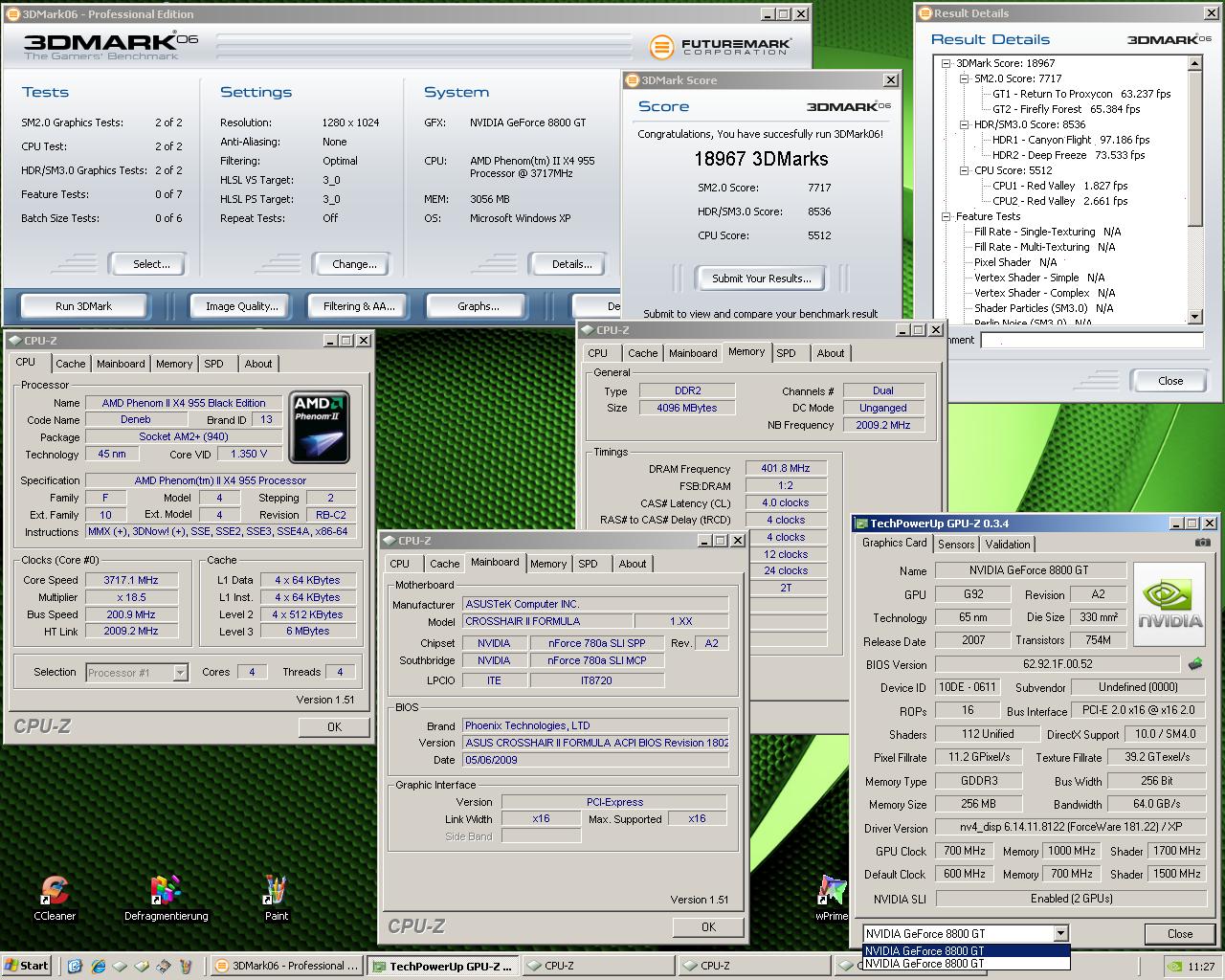
Task: Collapse the CPU Score tree node
Action: click(x=965, y=170)
